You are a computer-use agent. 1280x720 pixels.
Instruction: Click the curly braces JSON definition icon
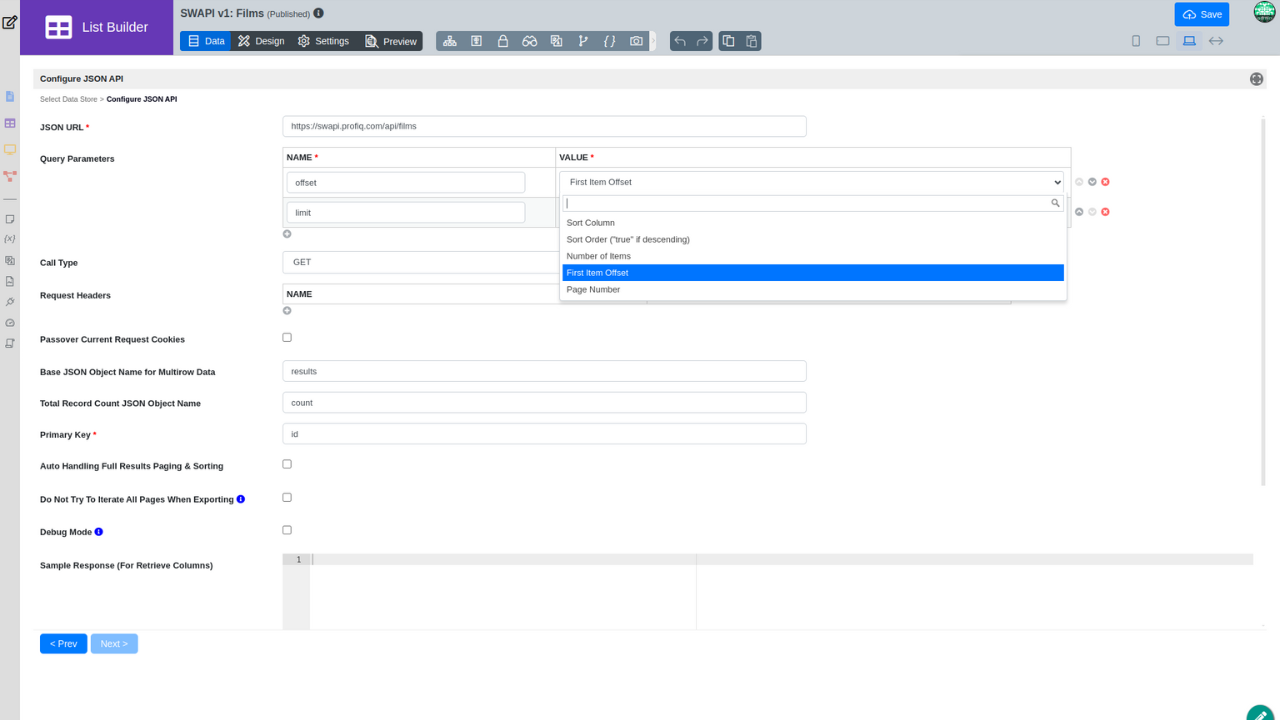(610, 41)
